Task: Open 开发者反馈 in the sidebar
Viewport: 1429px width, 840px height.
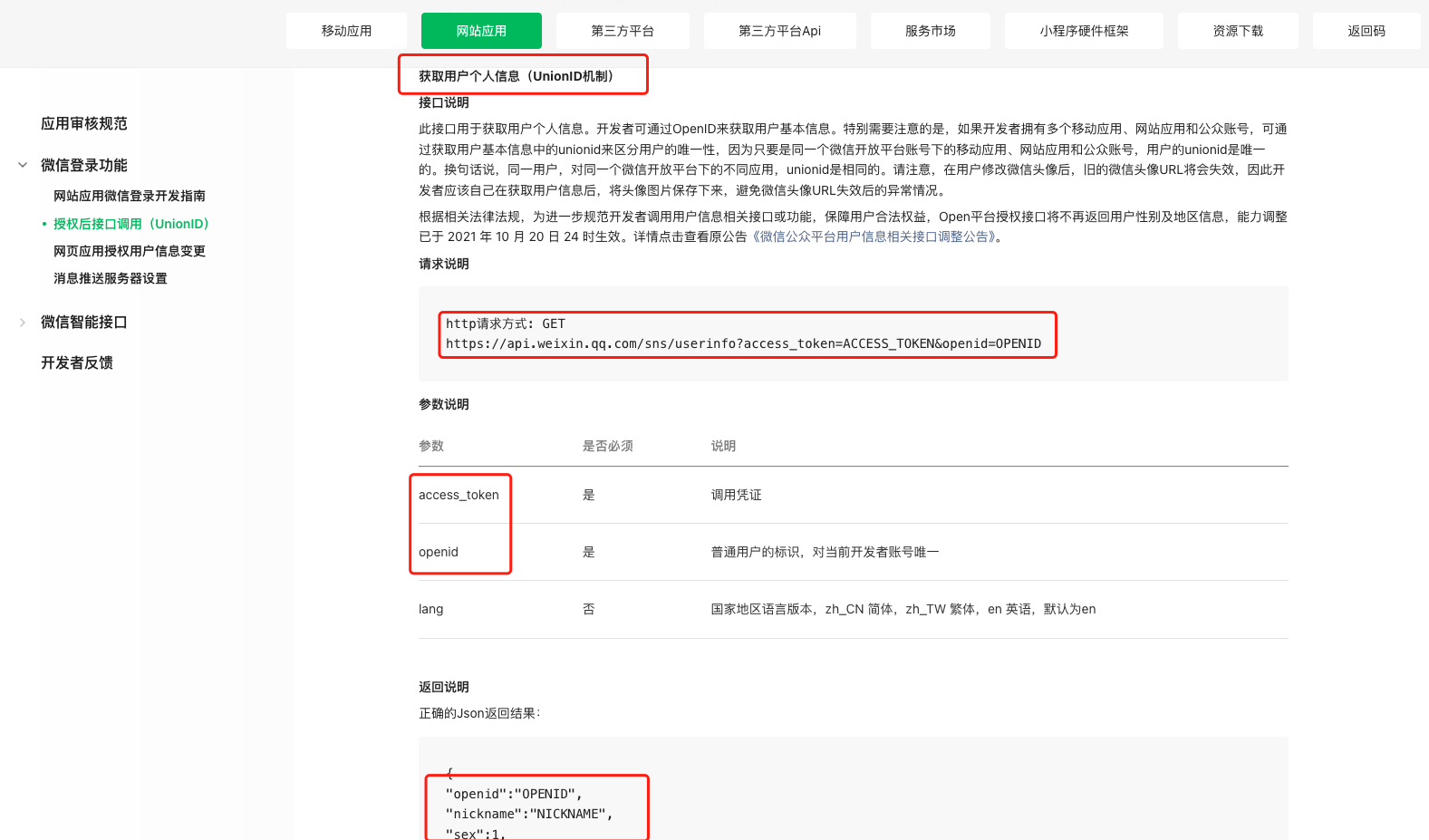Action: tap(77, 362)
